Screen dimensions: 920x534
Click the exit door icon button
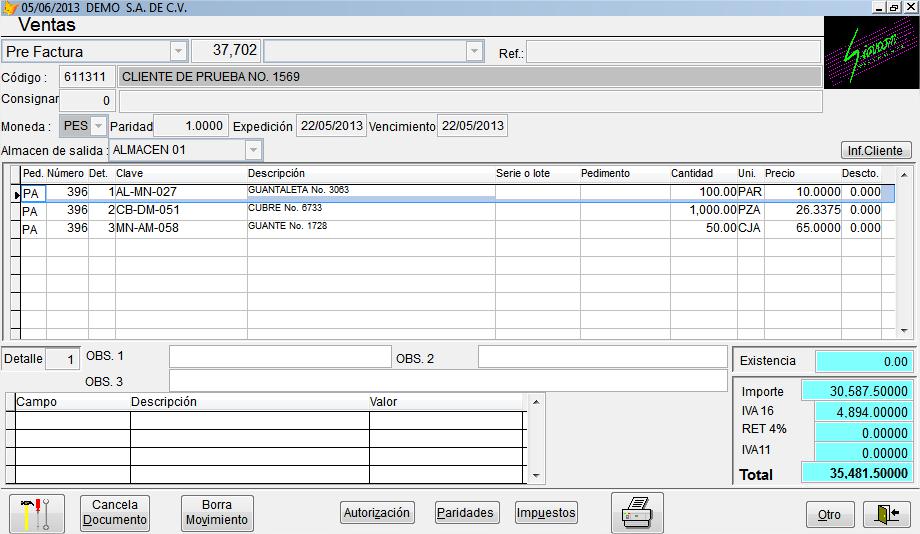[x=887, y=514]
